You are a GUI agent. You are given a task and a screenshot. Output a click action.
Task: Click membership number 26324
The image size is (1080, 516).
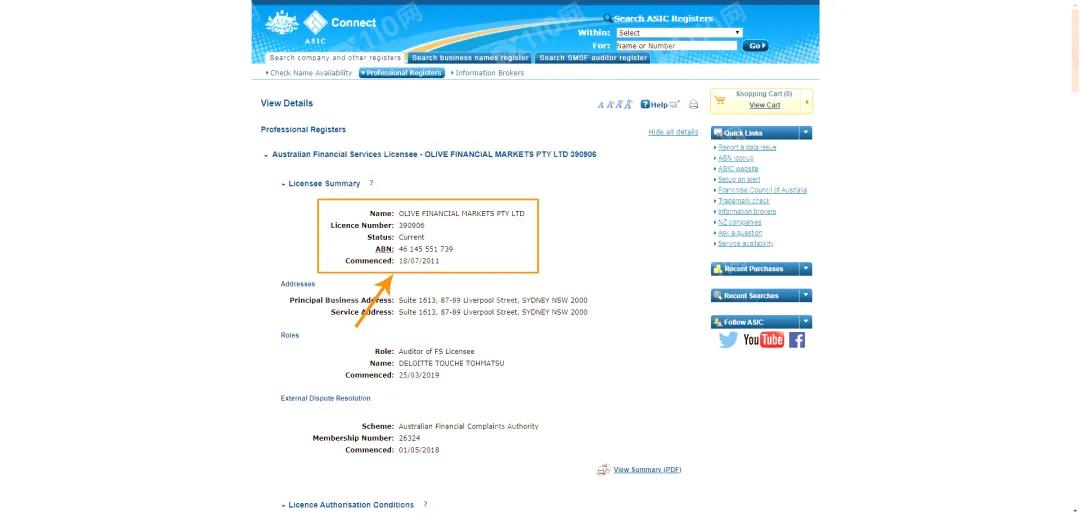[409, 438]
